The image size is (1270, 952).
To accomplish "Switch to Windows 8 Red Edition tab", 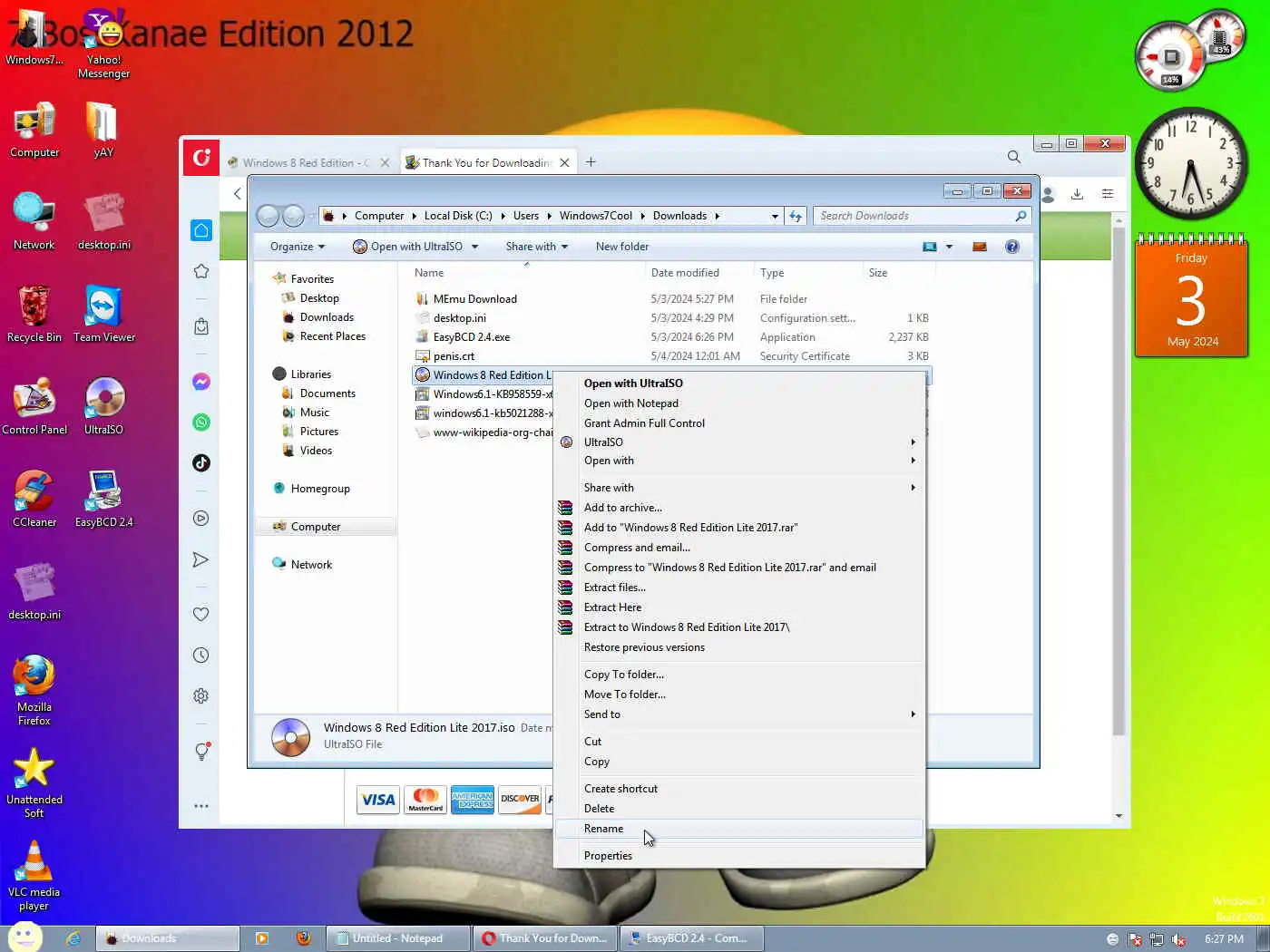I will [x=306, y=162].
